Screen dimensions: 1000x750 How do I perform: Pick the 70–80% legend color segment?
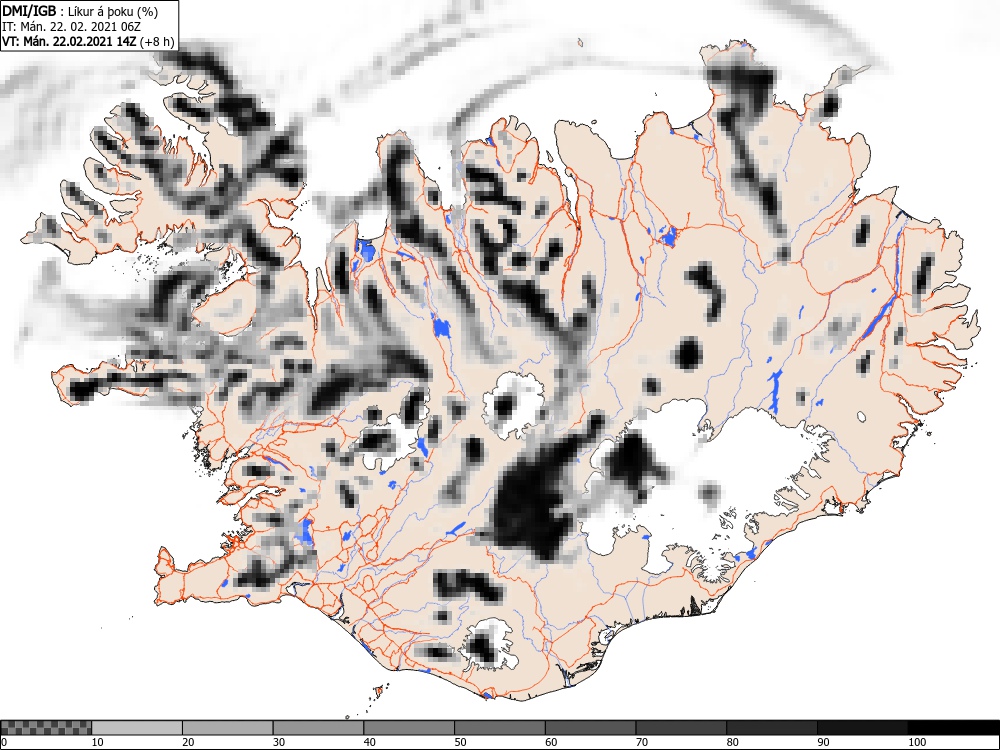click(x=681, y=727)
